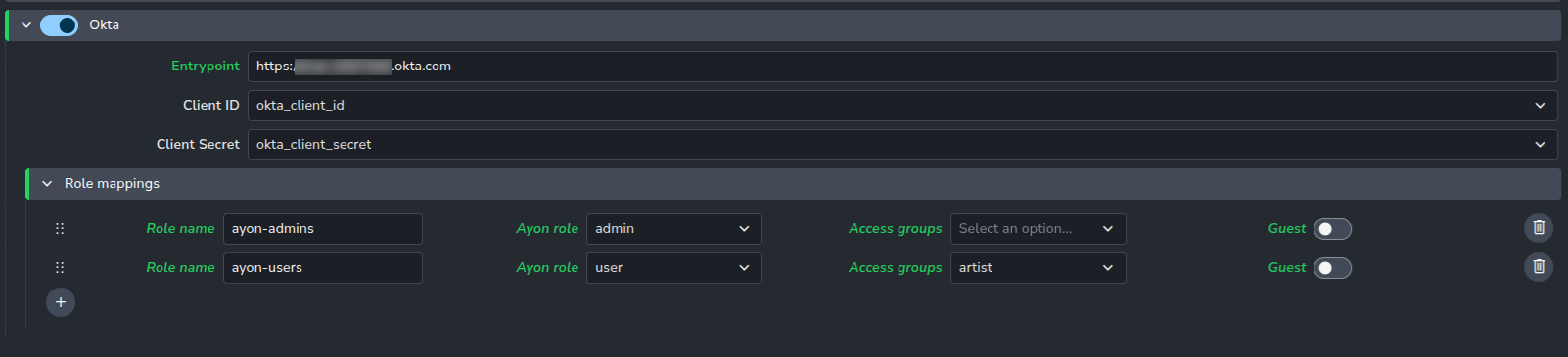Open the Client ID dropdown
This screenshot has height=357, width=1568.
(x=902, y=106)
